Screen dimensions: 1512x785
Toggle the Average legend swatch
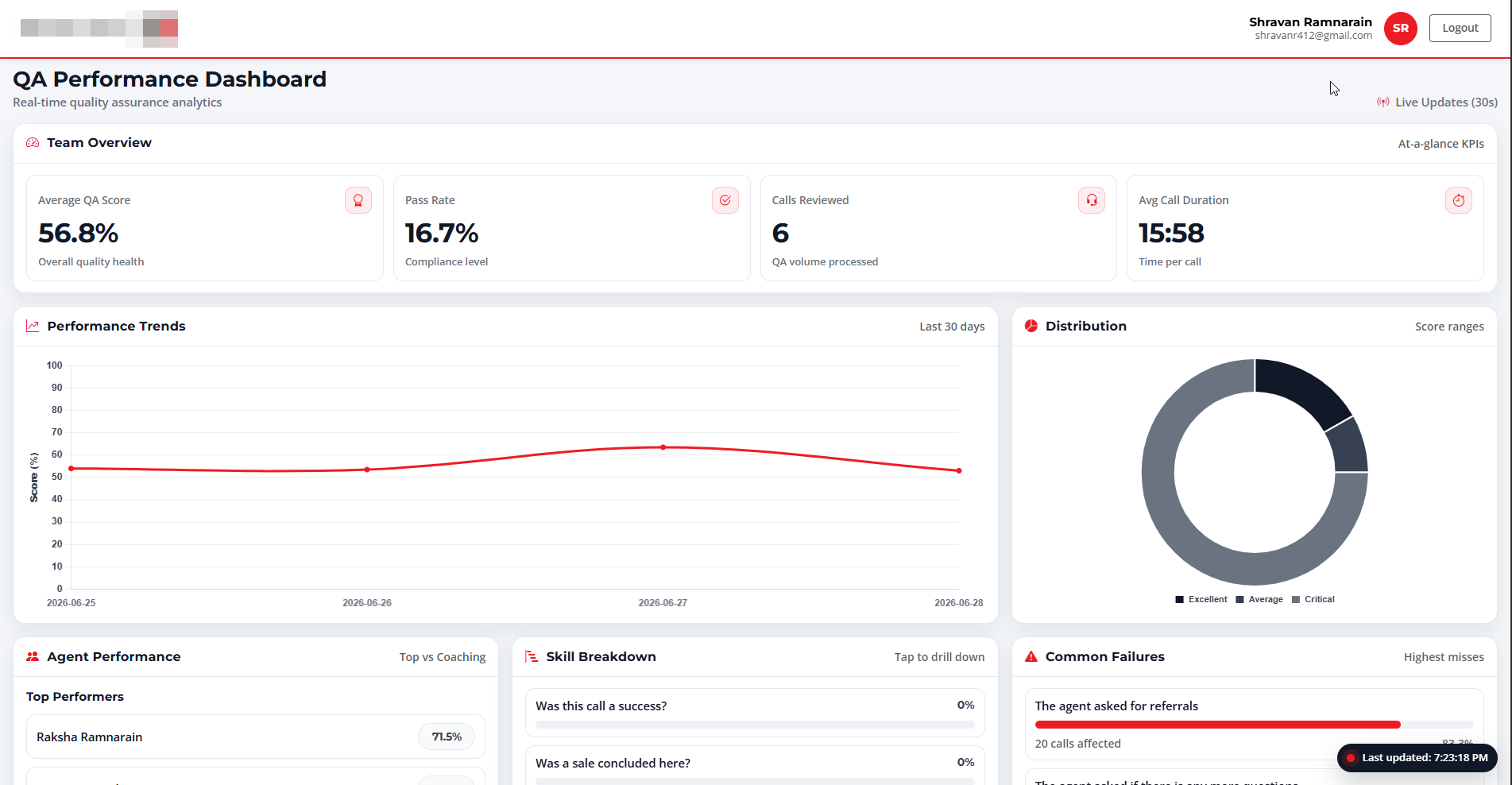pos(1239,600)
